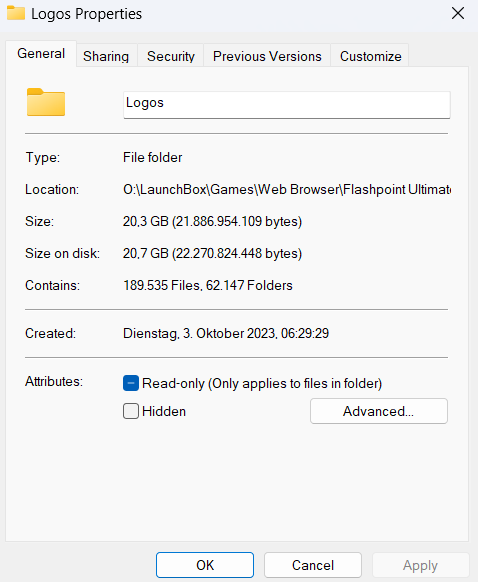
Task: Click the Read-only attribute label text
Action: (262, 383)
